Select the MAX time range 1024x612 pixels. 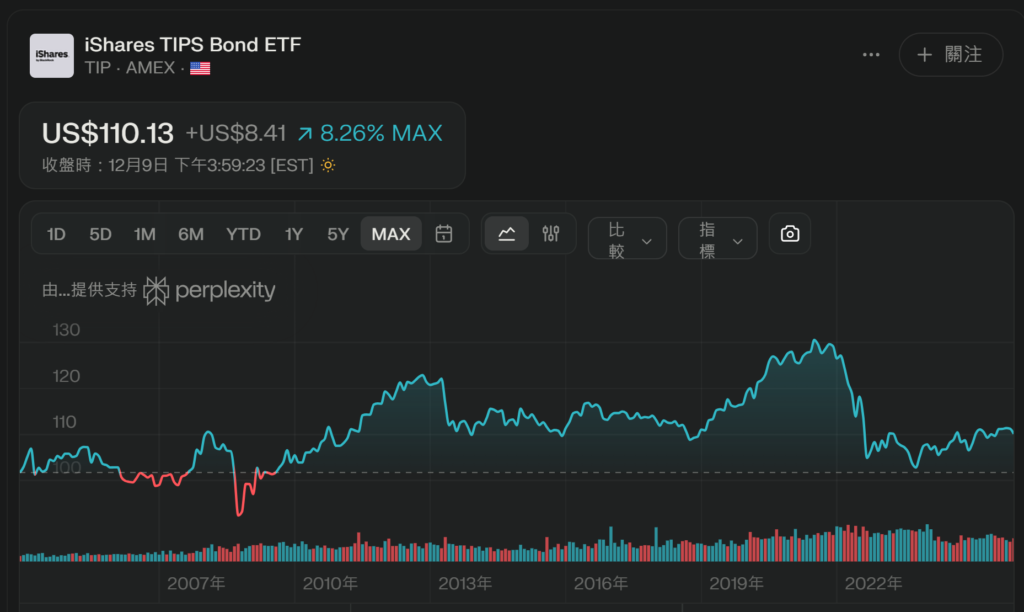(391, 234)
